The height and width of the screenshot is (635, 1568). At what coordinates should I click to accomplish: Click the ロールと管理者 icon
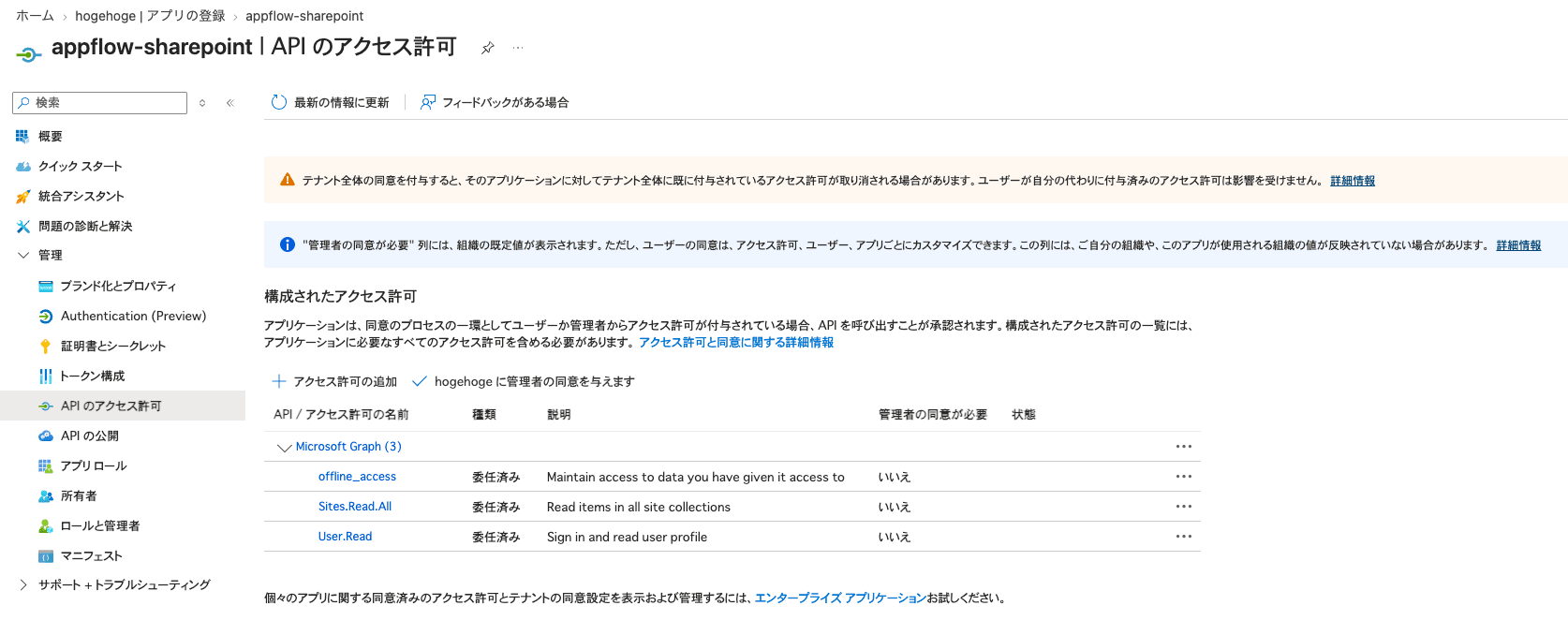coord(46,525)
